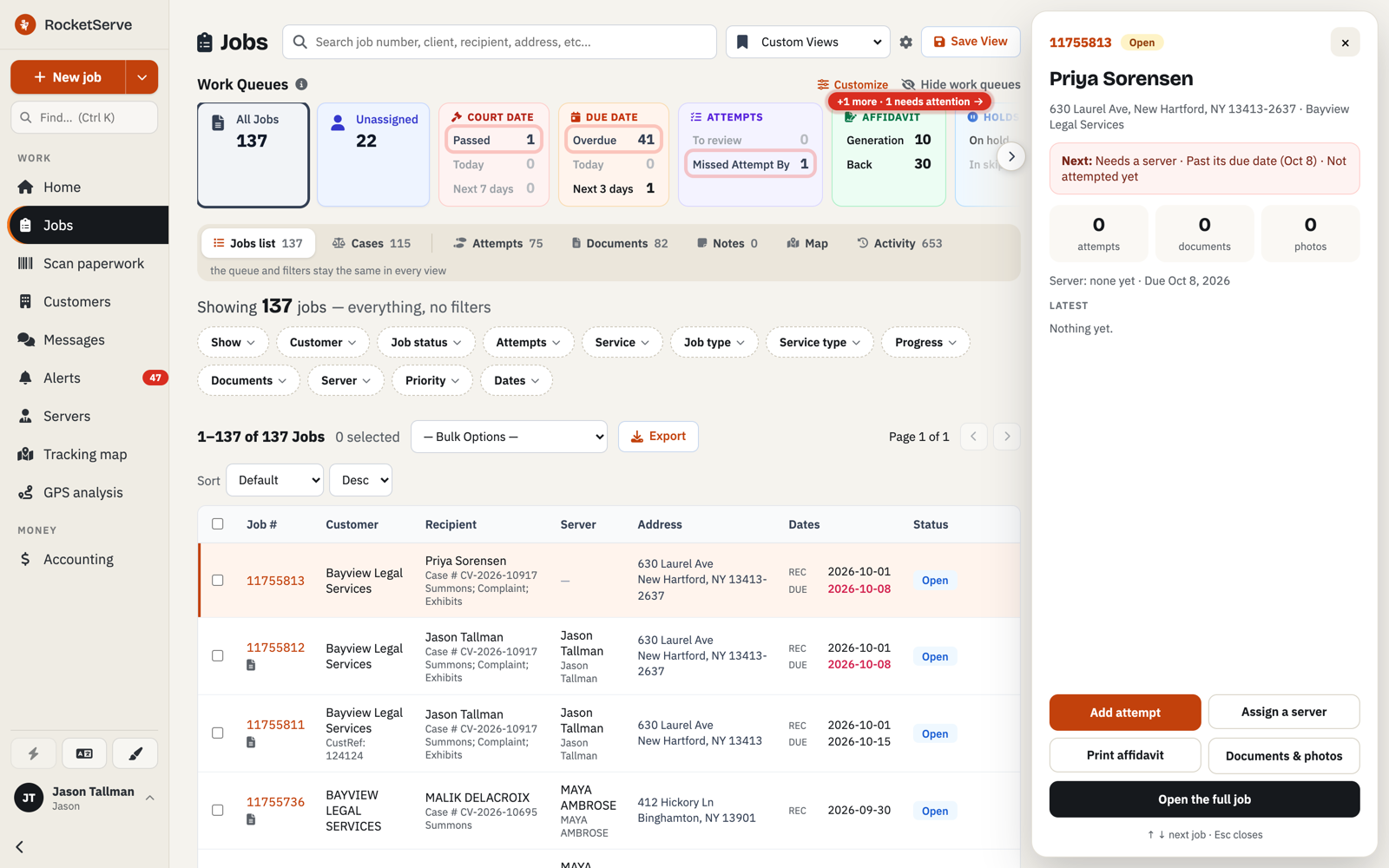This screenshot has width=1389, height=868.
Task: Click the Add attempt button
Action: point(1125,713)
